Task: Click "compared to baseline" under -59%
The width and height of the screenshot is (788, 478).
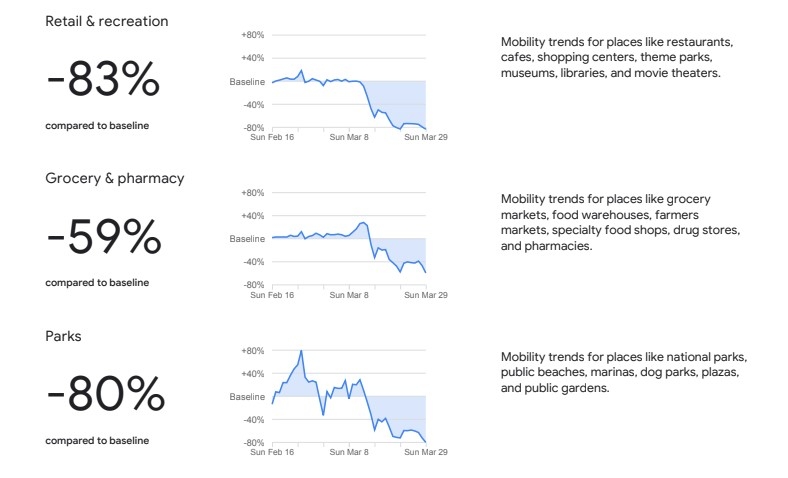Action: pos(97,282)
